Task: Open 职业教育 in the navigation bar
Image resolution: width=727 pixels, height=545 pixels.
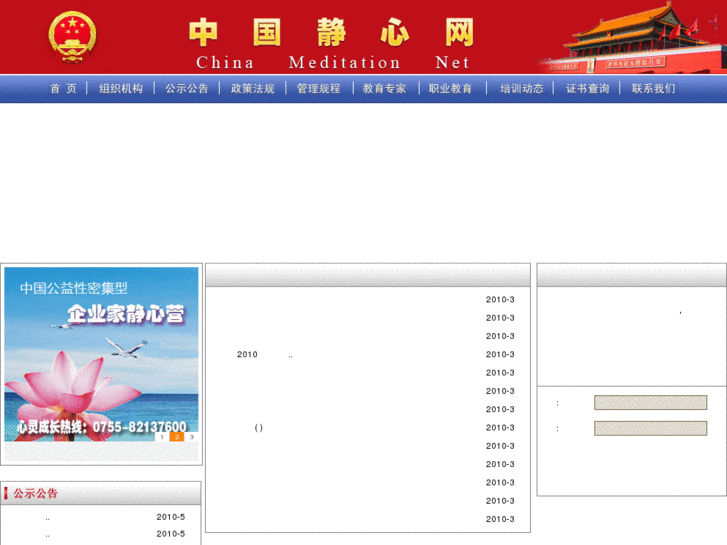Action: pyautogui.click(x=450, y=89)
